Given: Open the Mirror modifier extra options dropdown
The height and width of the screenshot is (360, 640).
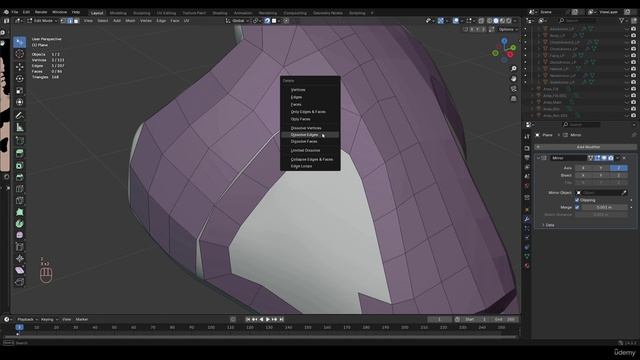Looking at the screenshot, I should click(x=617, y=158).
